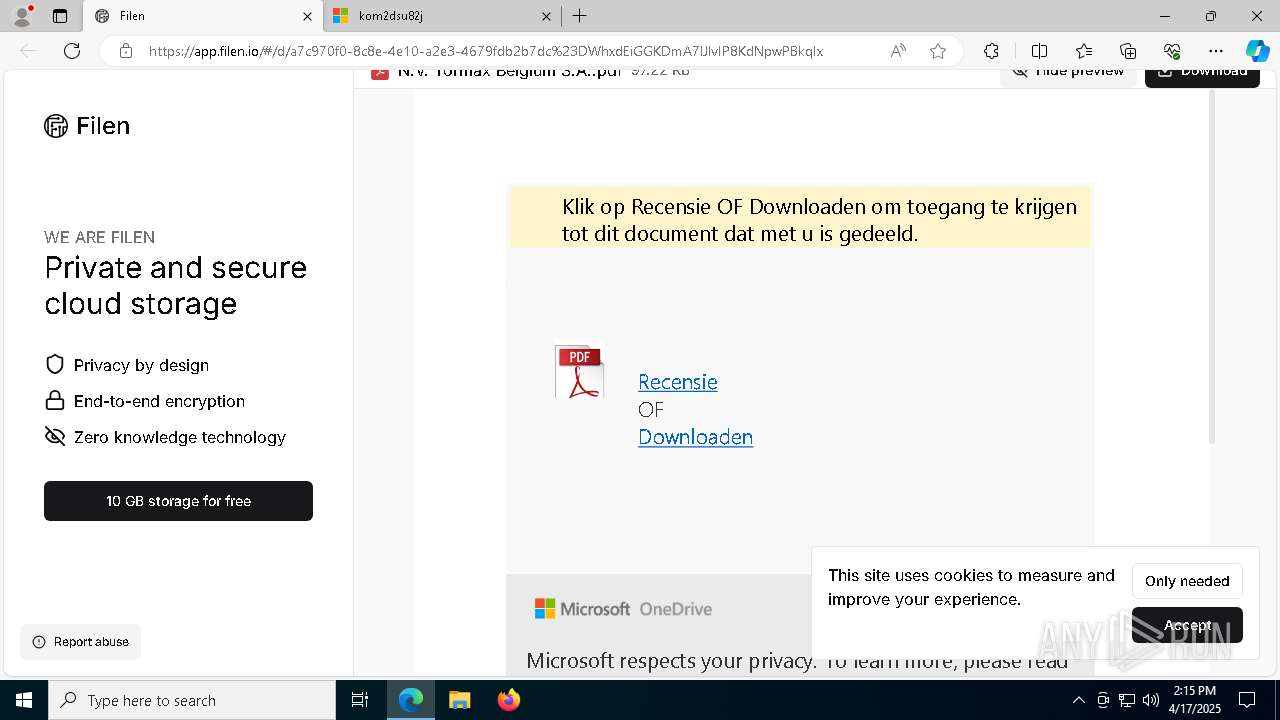Open Collections panel
1280x720 pixels.
point(1128,51)
